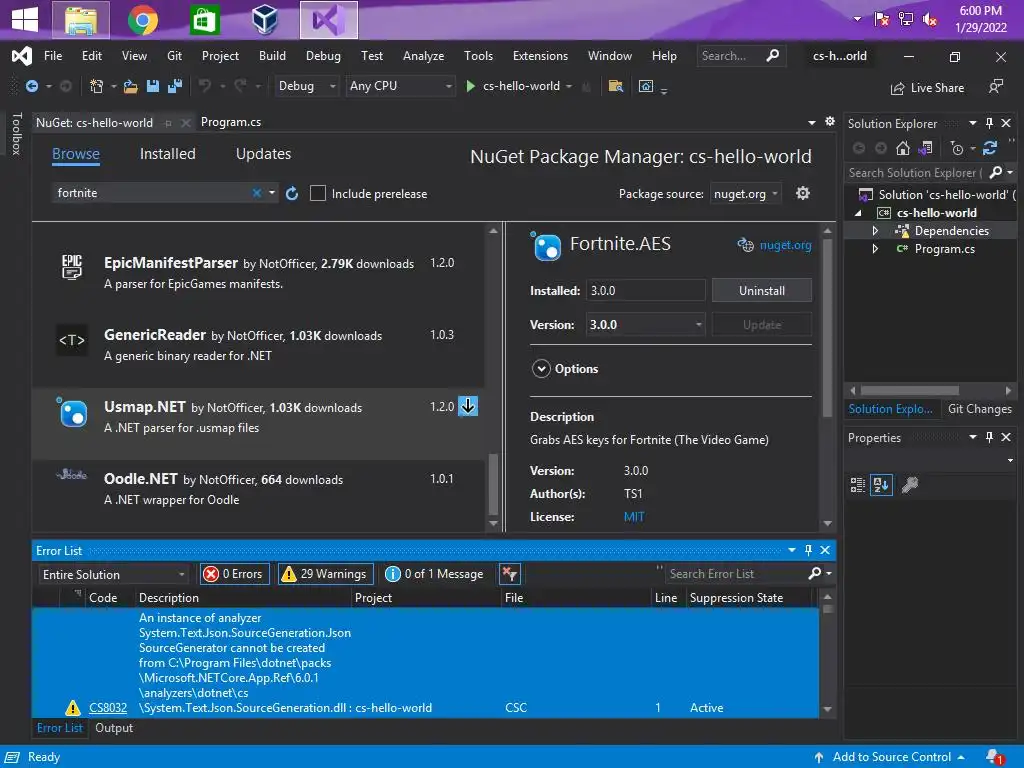Image resolution: width=1024 pixels, height=768 pixels.
Task: Create a new project from the toolbar
Action: point(96,86)
